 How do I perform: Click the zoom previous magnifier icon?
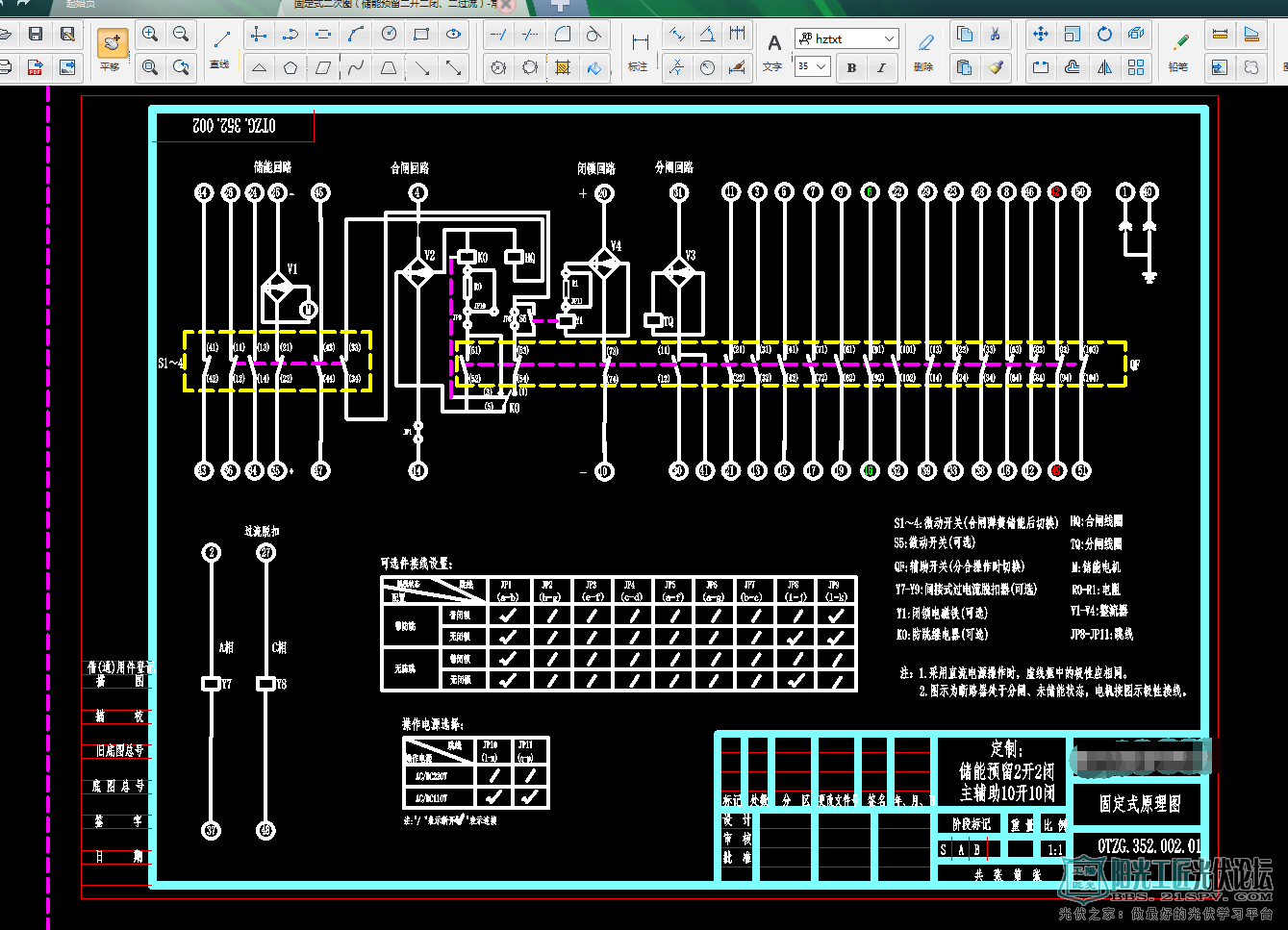coord(181,67)
